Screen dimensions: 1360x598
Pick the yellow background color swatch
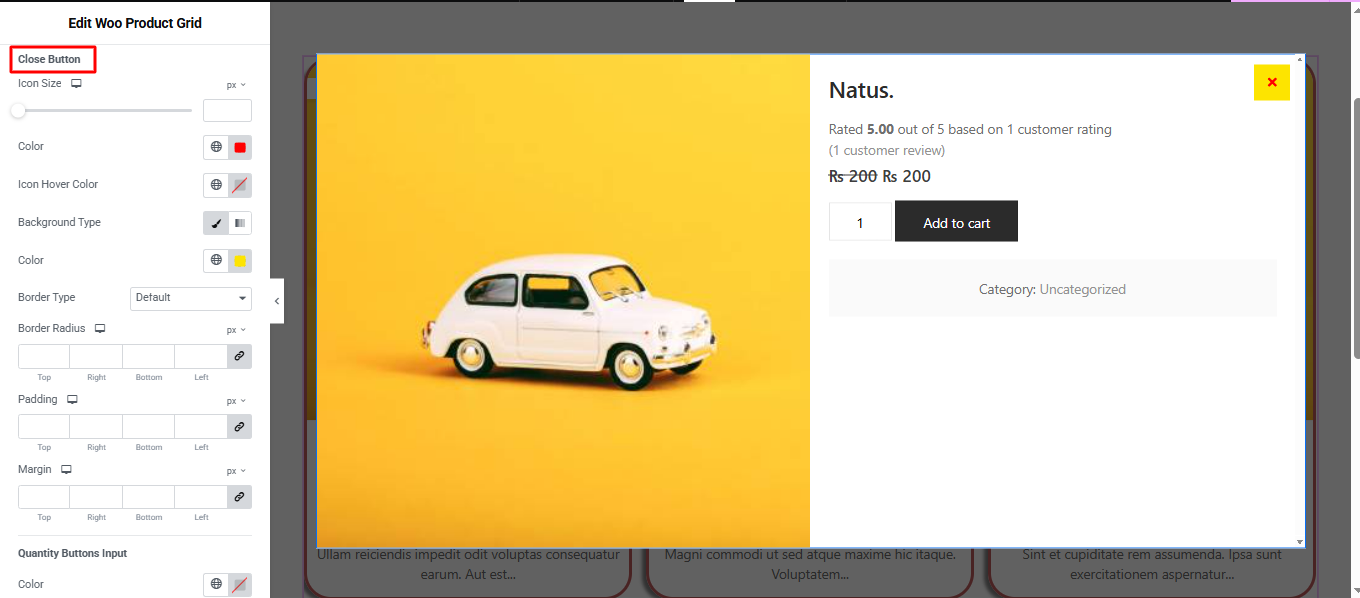coord(240,261)
